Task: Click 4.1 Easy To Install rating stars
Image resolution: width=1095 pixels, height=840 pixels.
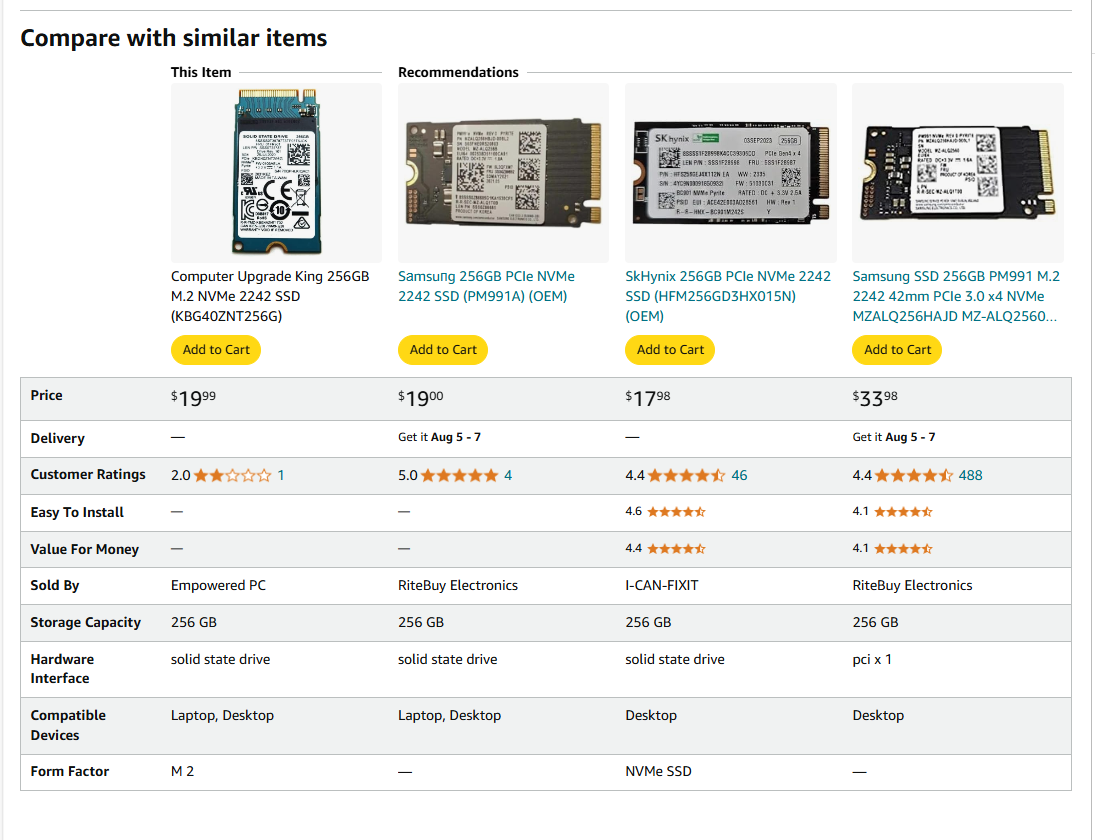Action: (x=903, y=512)
